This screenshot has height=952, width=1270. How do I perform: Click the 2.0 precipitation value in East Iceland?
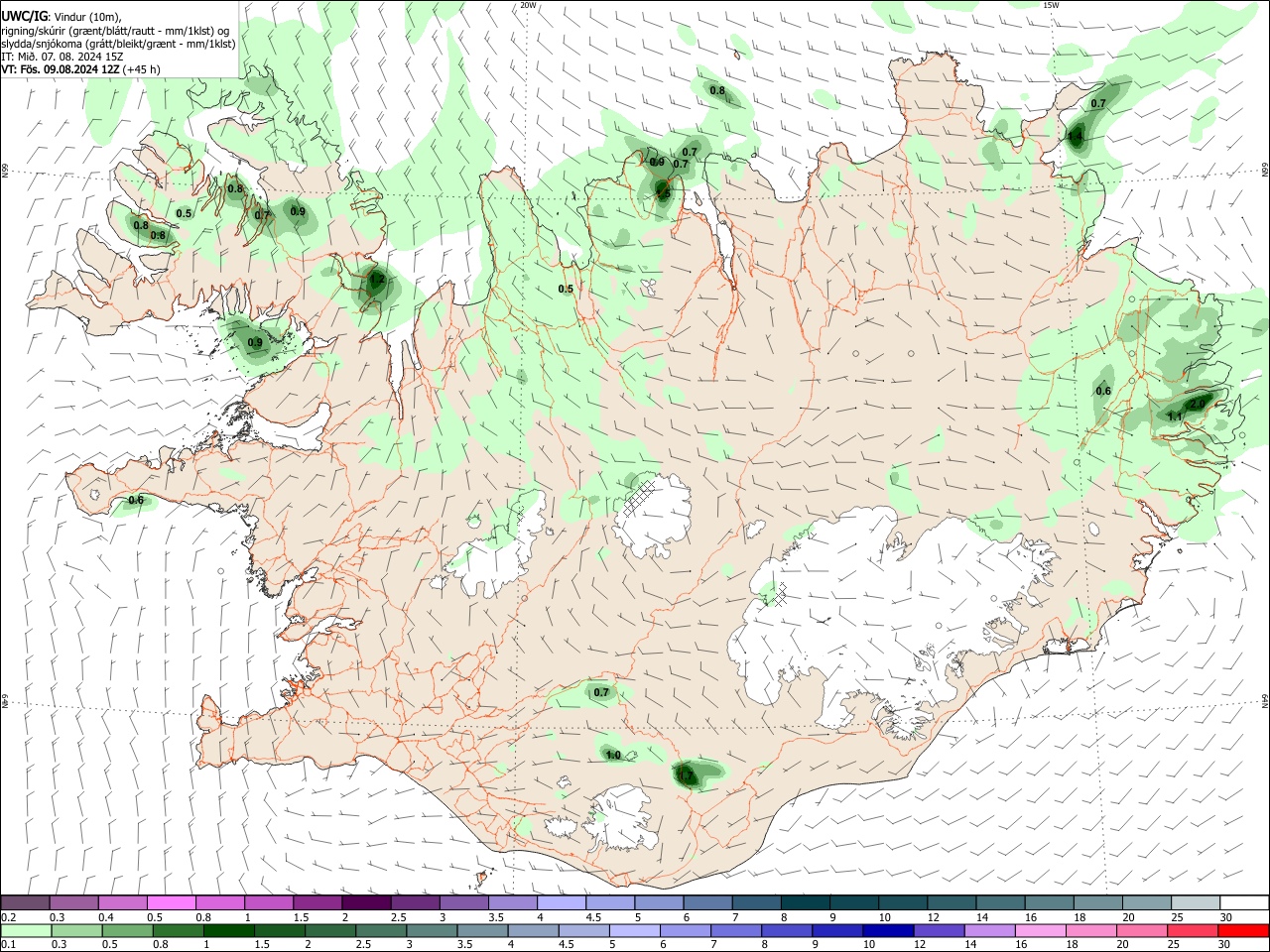coord(1198,404)
